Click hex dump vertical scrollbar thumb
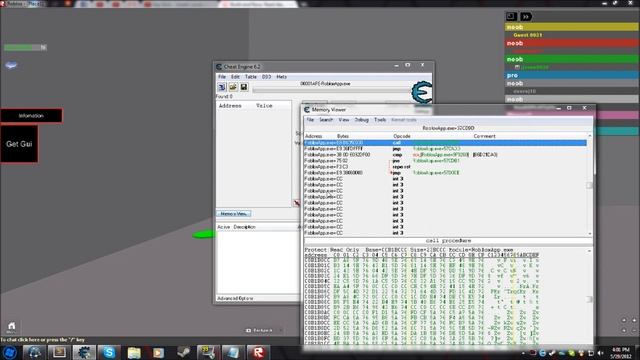 589,299
